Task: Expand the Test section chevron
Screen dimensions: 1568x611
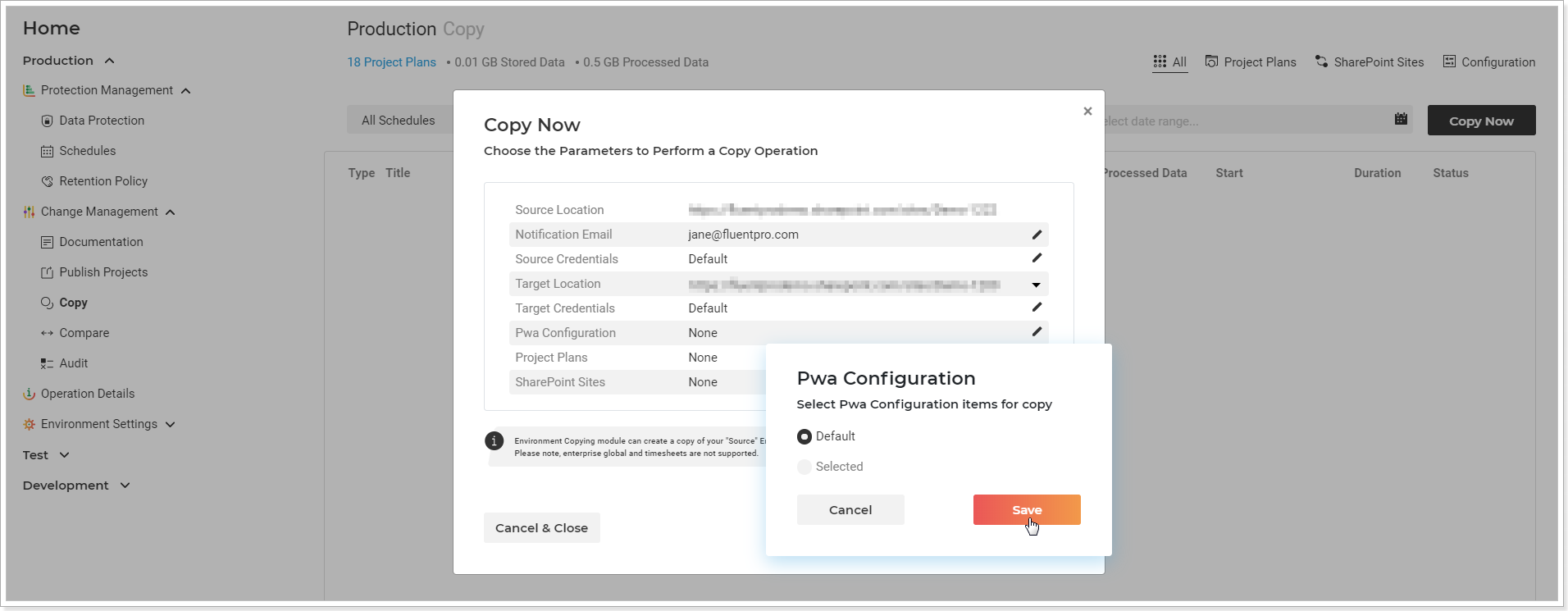Action: coord(64,455)
